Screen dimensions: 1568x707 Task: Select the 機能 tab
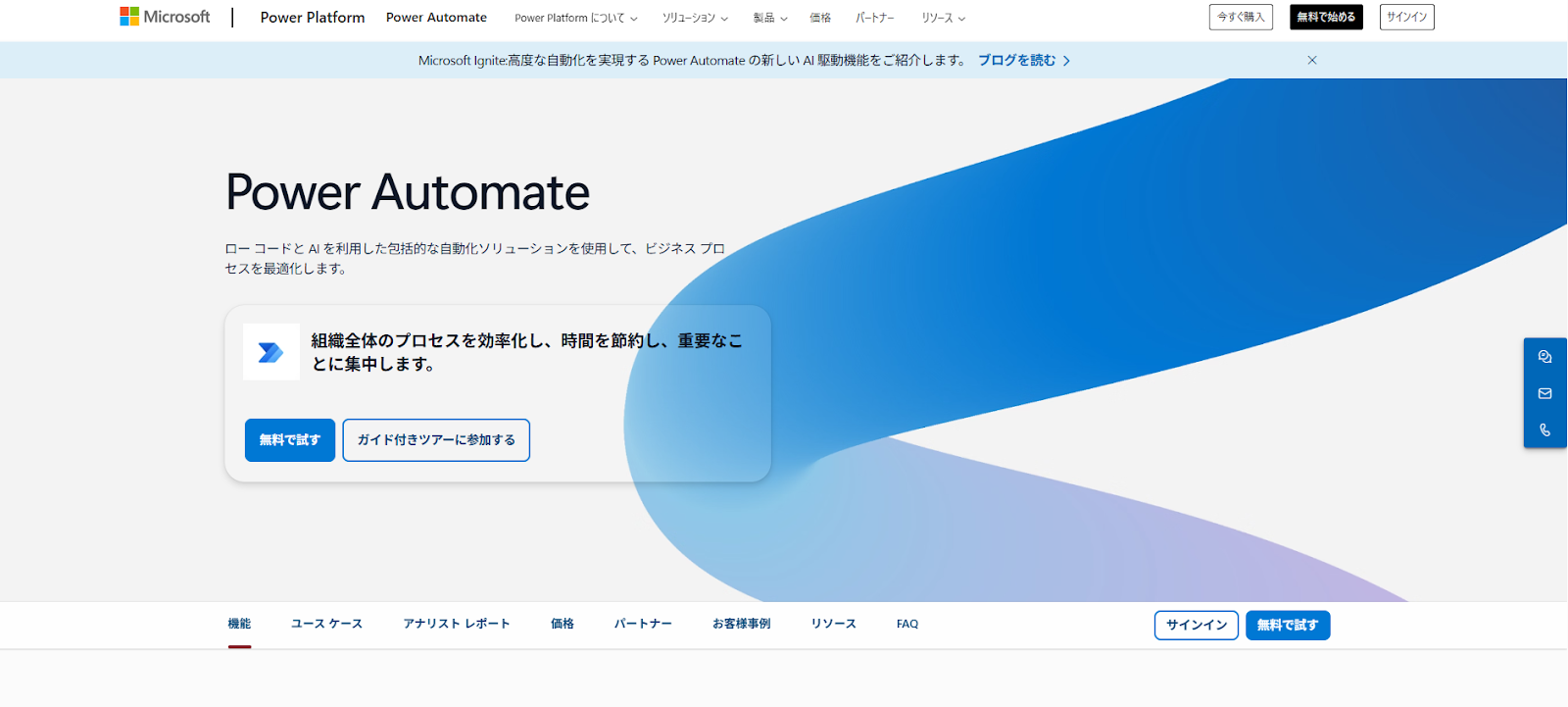[x=239, y=624]
